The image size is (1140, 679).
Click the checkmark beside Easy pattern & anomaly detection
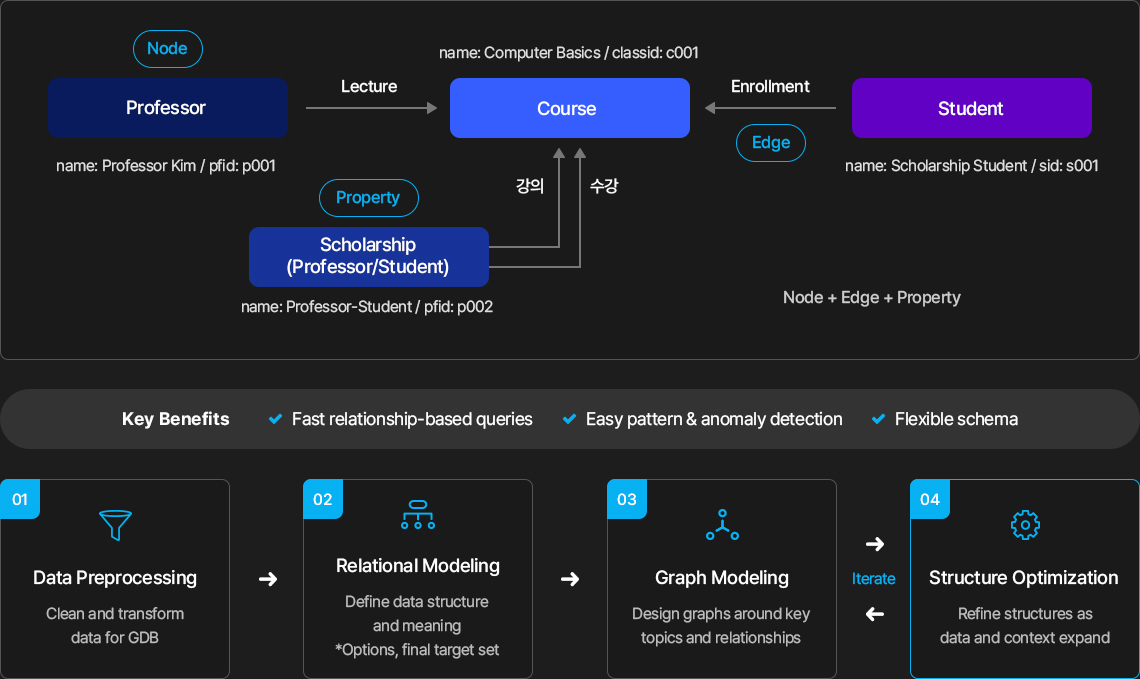(569, 419)
